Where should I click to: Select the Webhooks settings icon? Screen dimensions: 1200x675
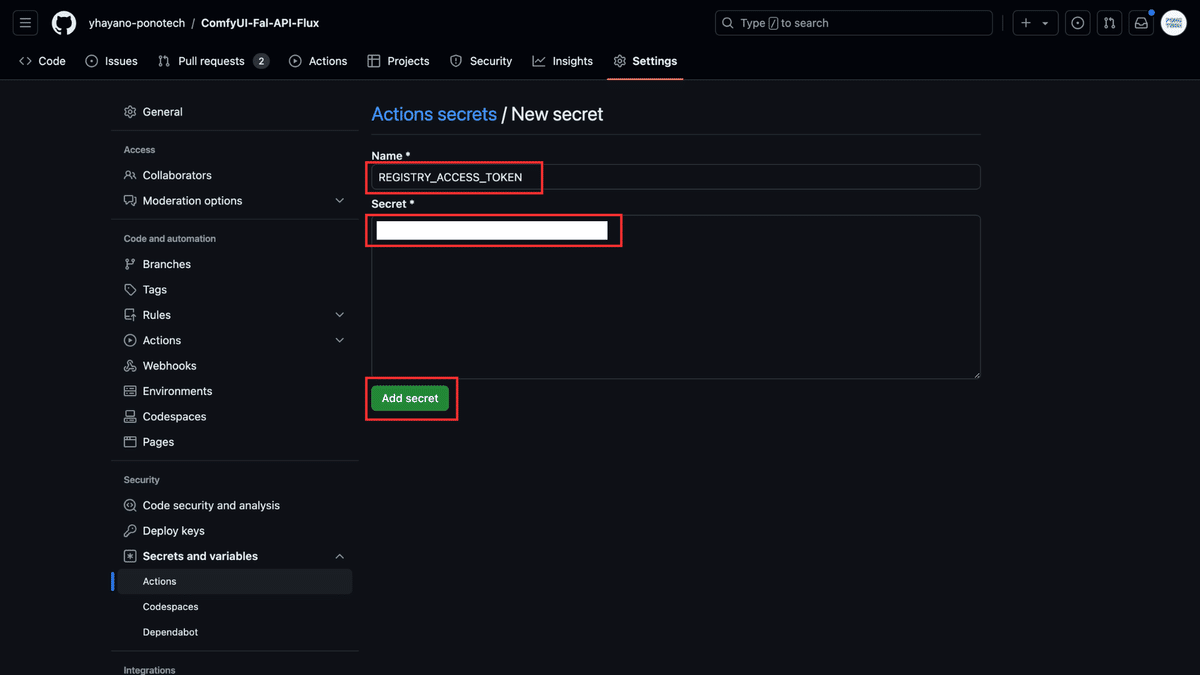pos(130,365)
